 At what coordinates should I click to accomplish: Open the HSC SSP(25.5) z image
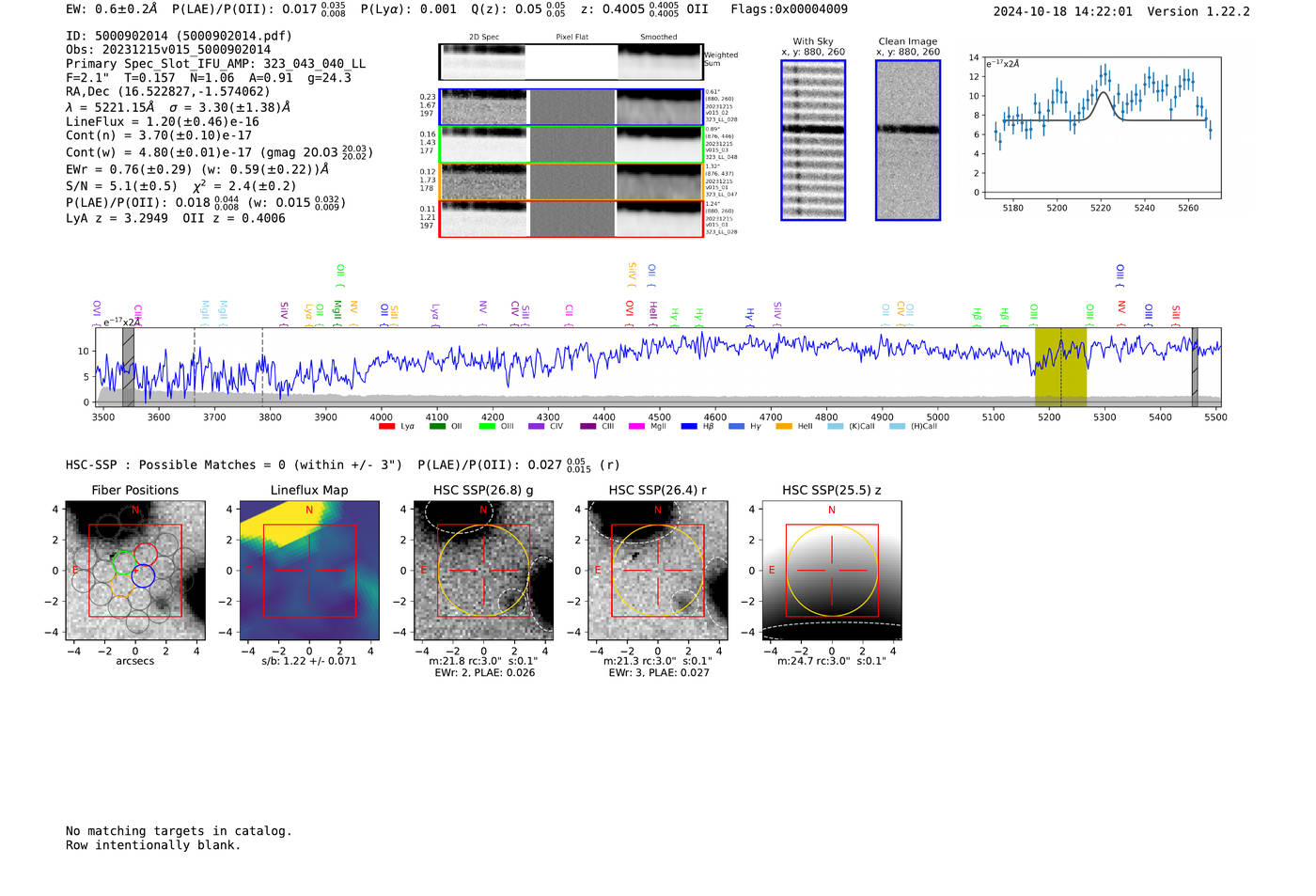(832, 571)
